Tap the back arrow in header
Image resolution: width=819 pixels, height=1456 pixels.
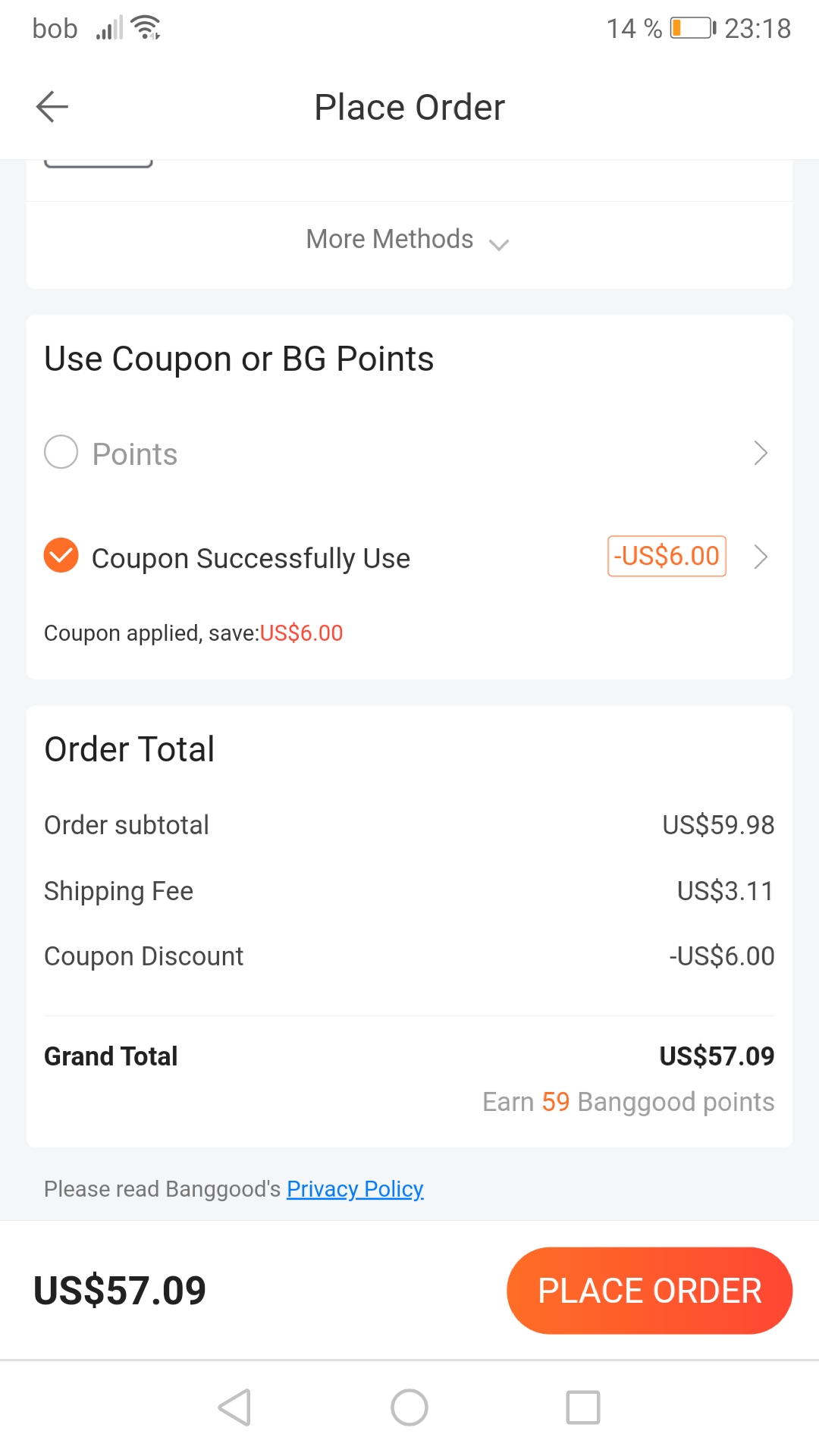coord(52,106)
